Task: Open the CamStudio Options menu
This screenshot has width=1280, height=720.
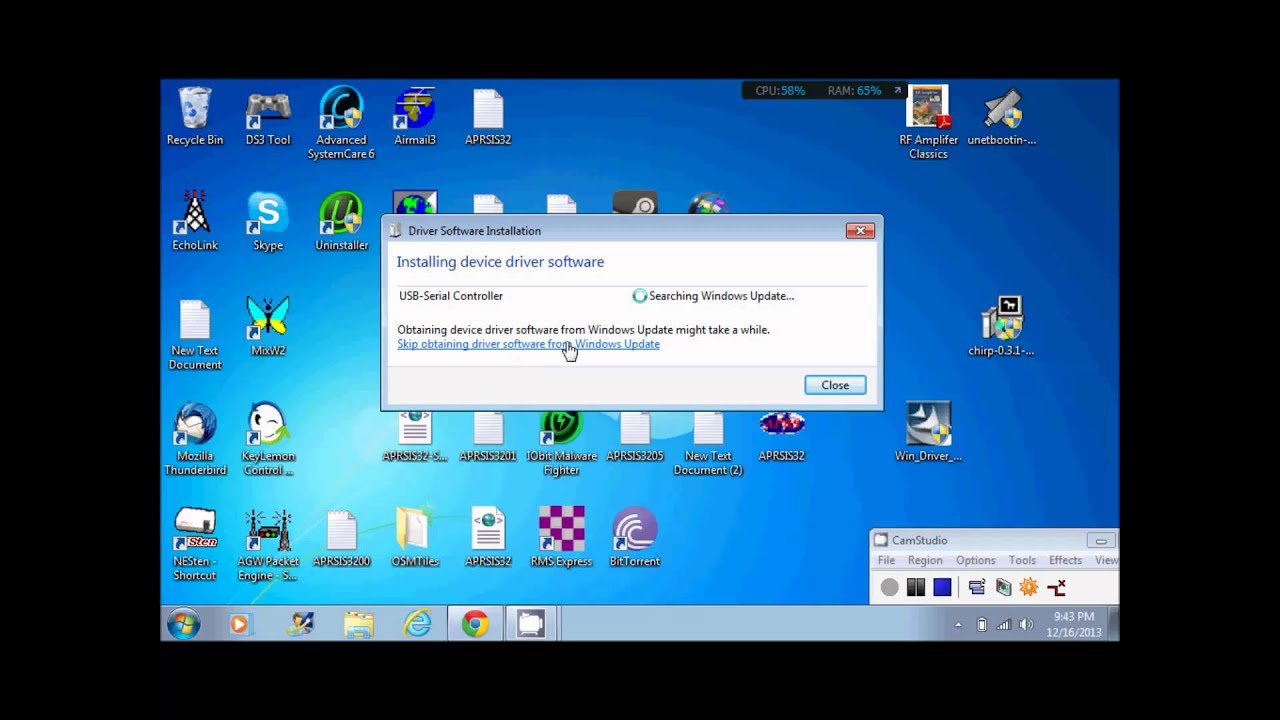Action: [975, 560]
